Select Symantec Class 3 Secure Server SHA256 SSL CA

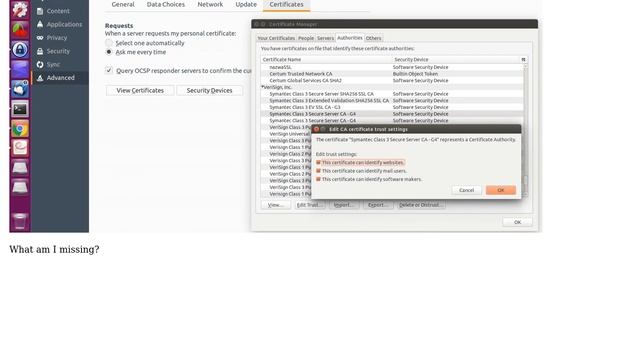coord(392,94)
